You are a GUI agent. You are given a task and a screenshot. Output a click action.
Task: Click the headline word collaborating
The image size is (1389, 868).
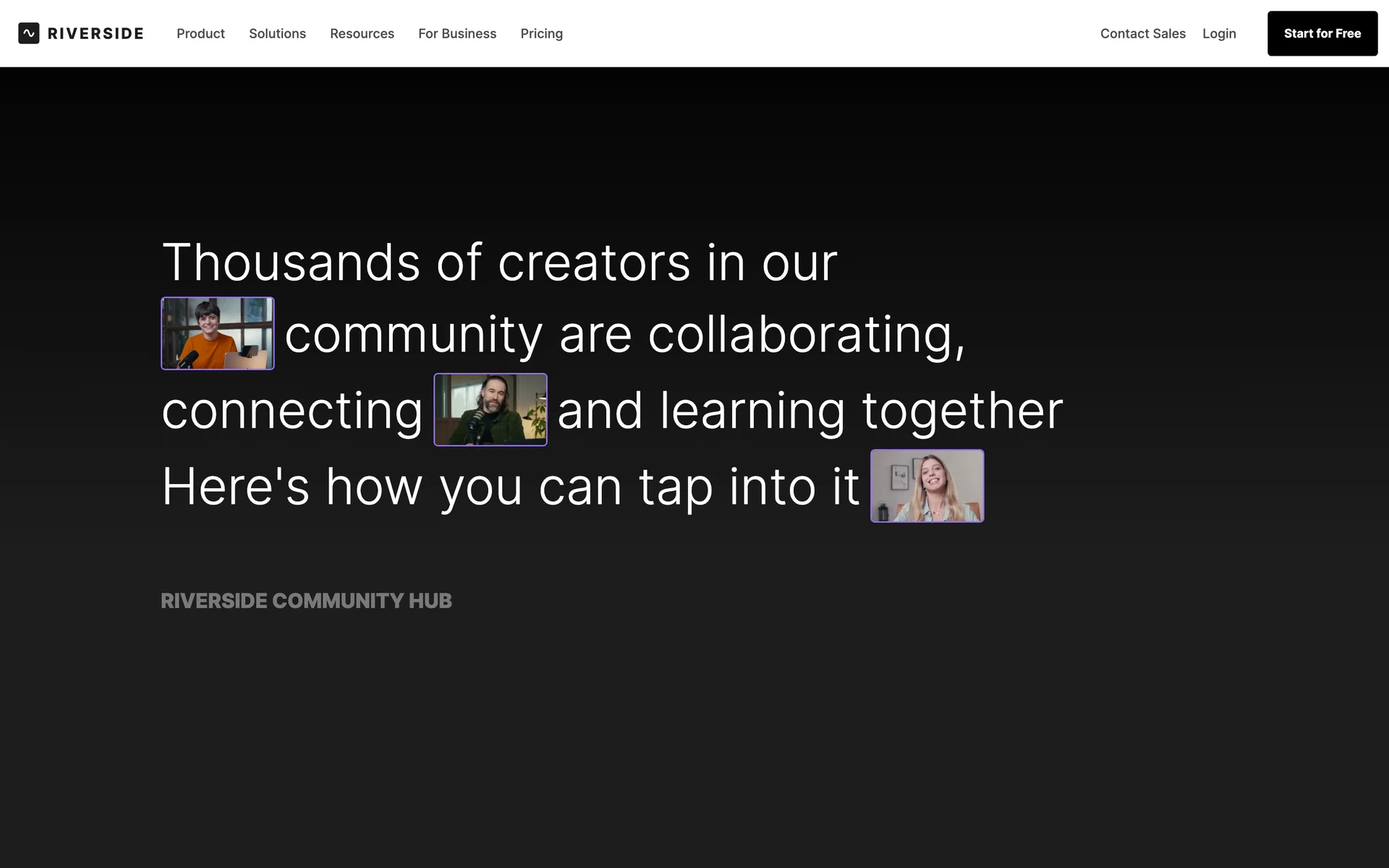805,335
